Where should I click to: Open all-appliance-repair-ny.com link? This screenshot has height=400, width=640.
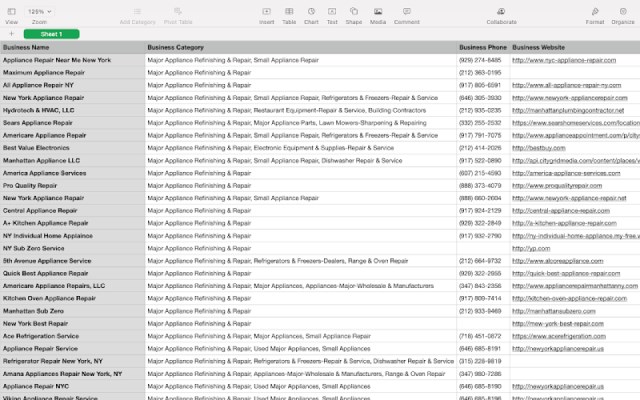[567, 85]
